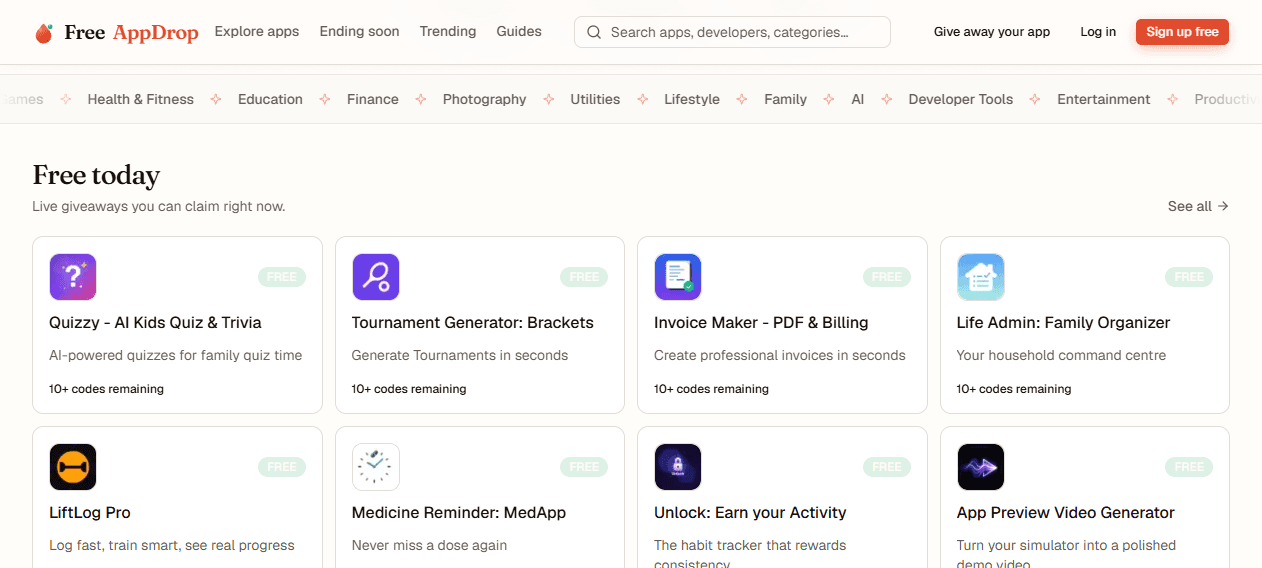Select the Utilities category
This screenshot has height=568, width=1262.
click(595, 99)
